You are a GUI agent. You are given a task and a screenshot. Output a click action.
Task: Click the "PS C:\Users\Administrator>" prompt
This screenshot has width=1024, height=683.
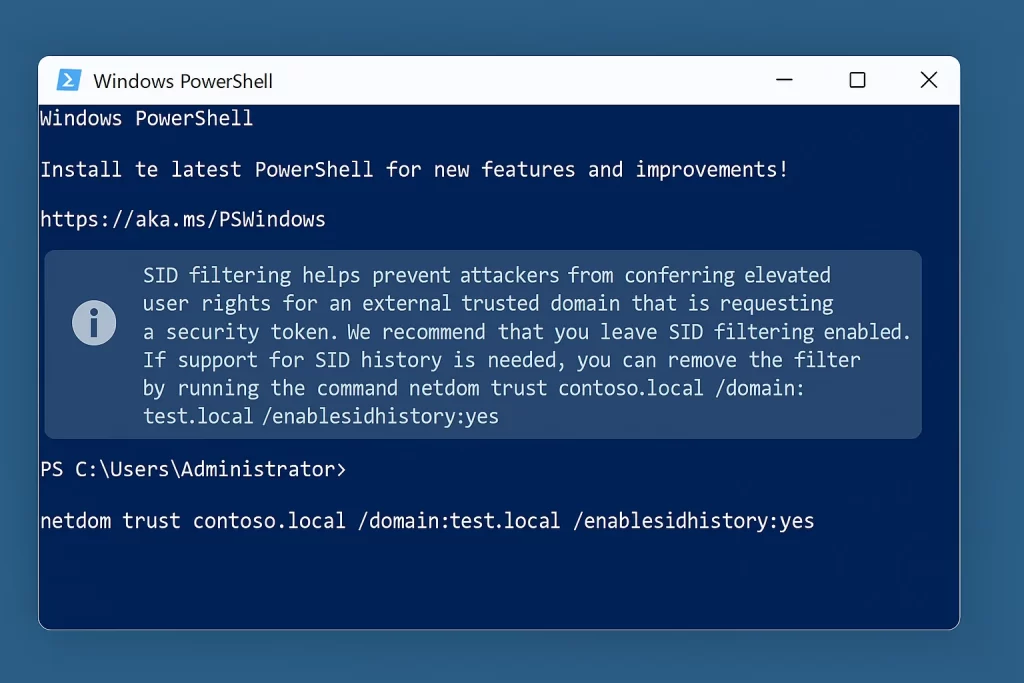(x=193, y=469)
